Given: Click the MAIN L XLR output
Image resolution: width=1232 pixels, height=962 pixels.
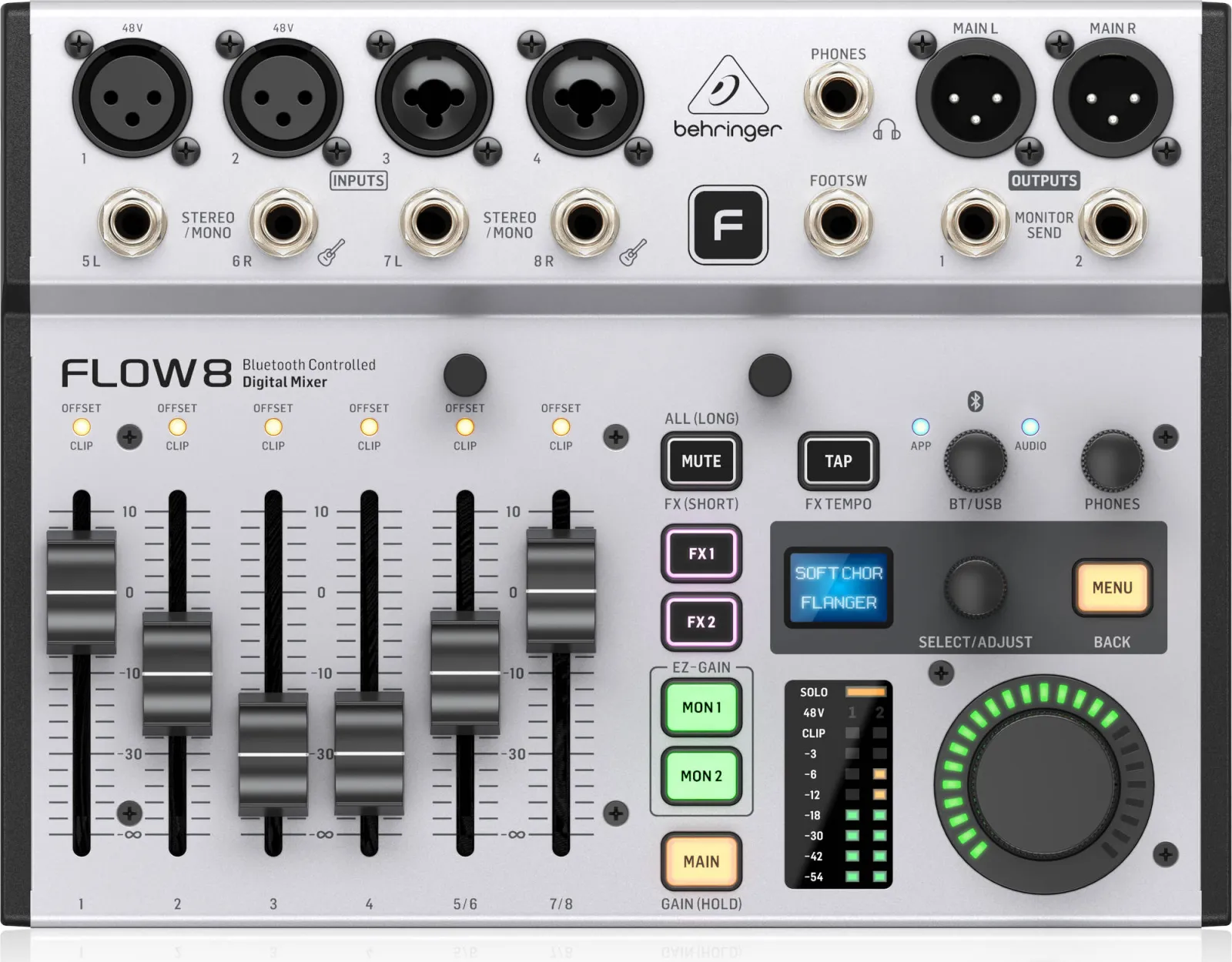Looking at the screenshot, I should coord(975,99).
